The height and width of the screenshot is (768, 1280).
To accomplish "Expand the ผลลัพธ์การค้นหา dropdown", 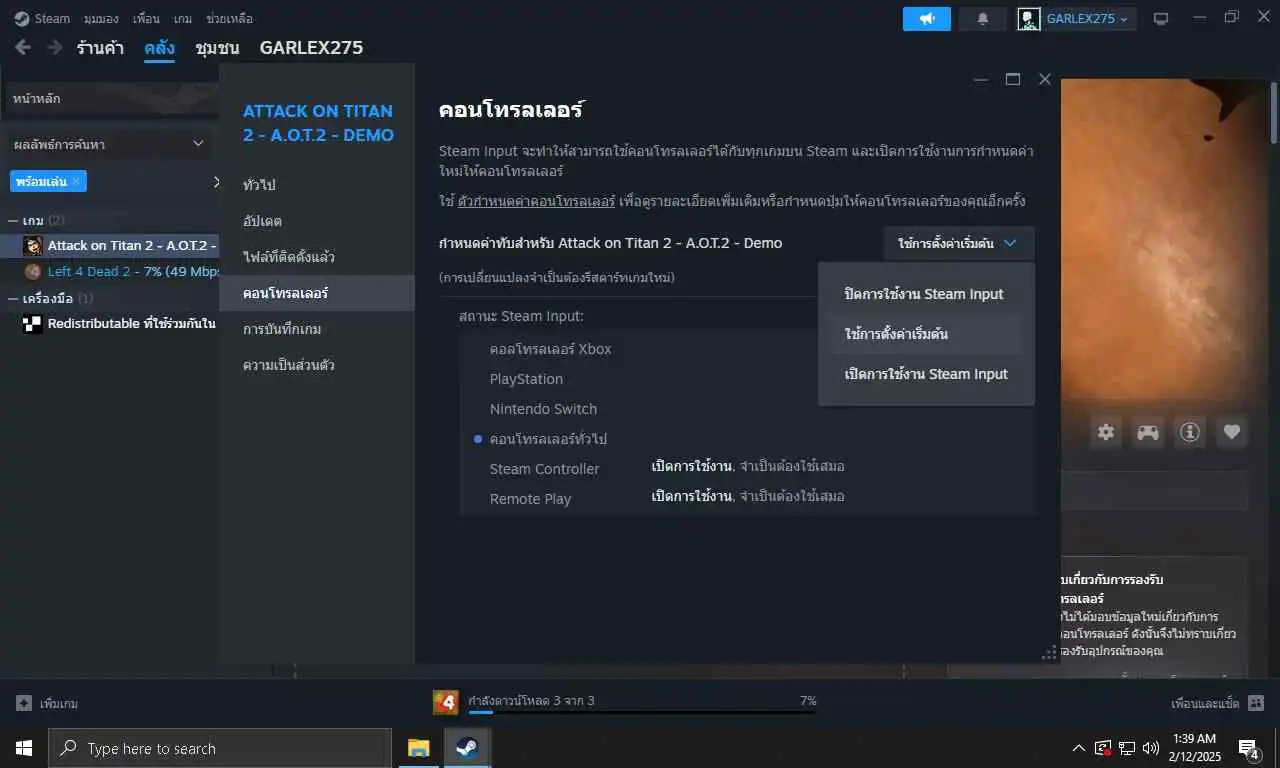I will [110, 144].
